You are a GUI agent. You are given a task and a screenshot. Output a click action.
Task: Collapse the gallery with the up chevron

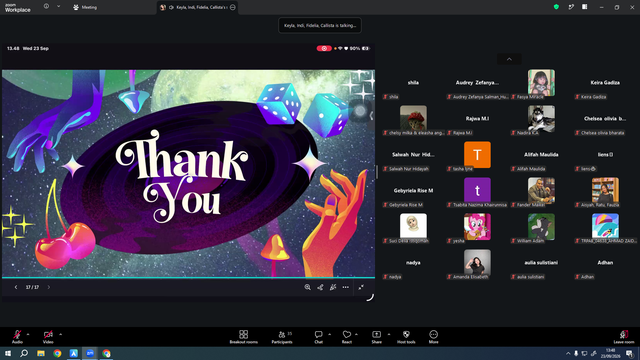coord(509,59)
